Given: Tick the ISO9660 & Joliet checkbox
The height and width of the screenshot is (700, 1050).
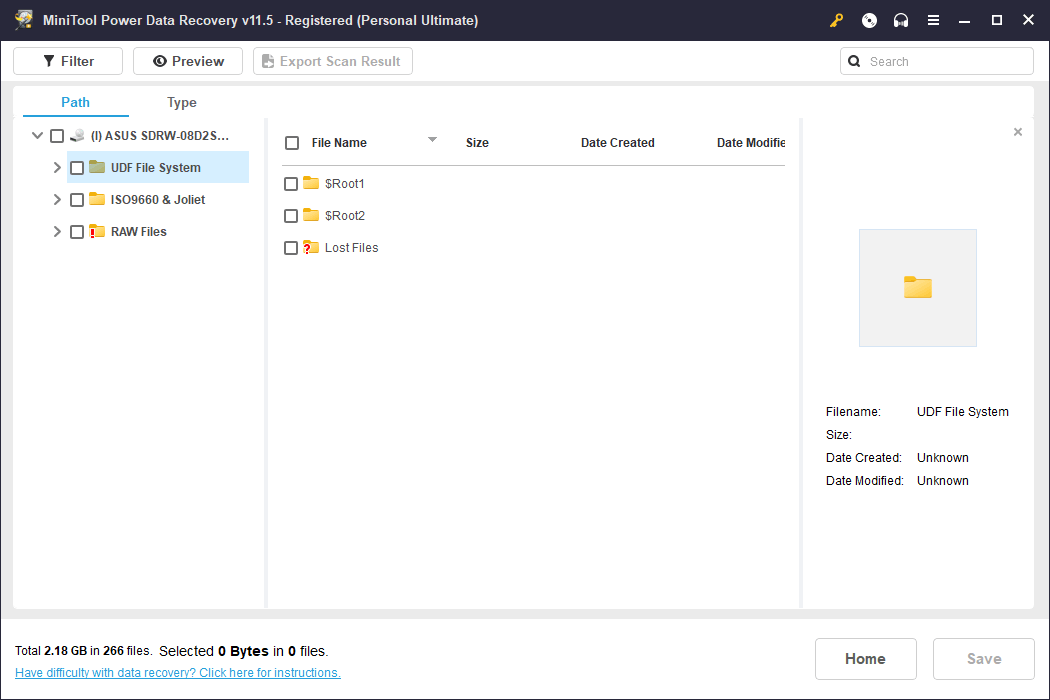Looking at the screenshot, I should pos(77,200).
